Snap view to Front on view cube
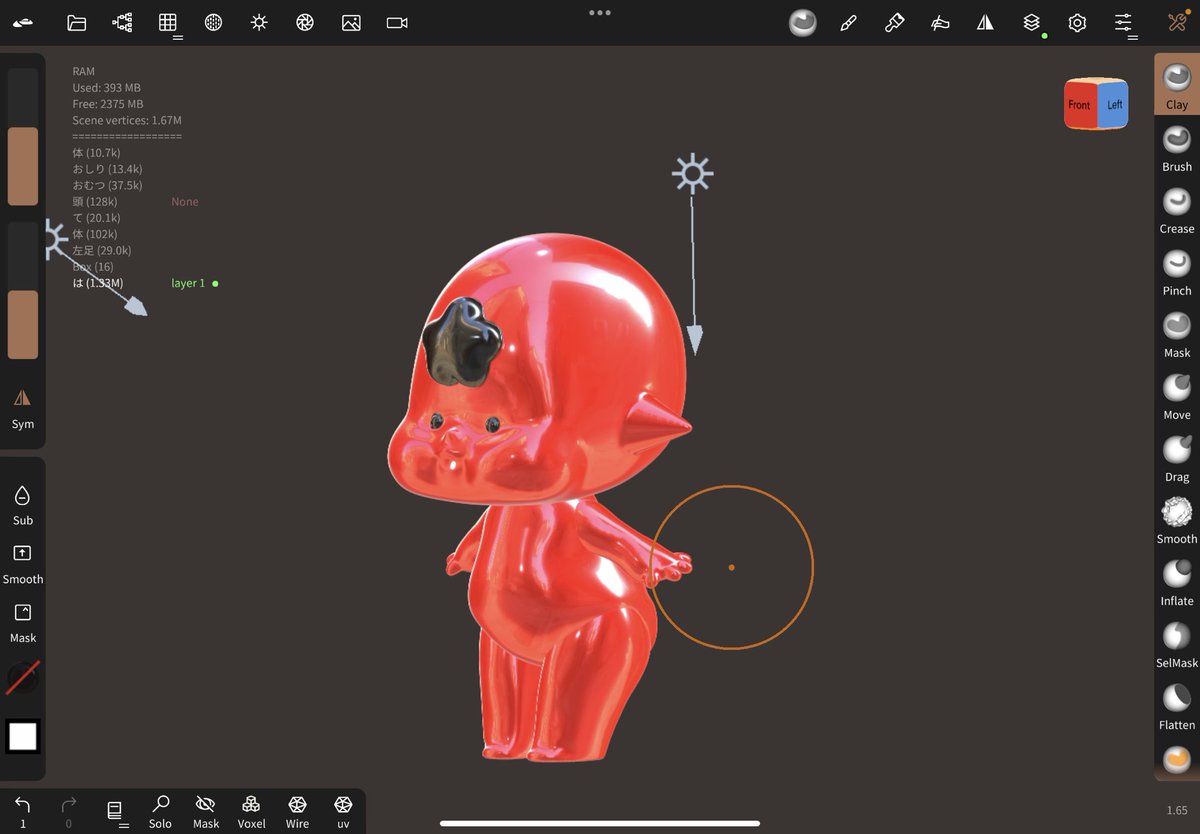The image size is (1200, 834). click(x=1080, y=105)
